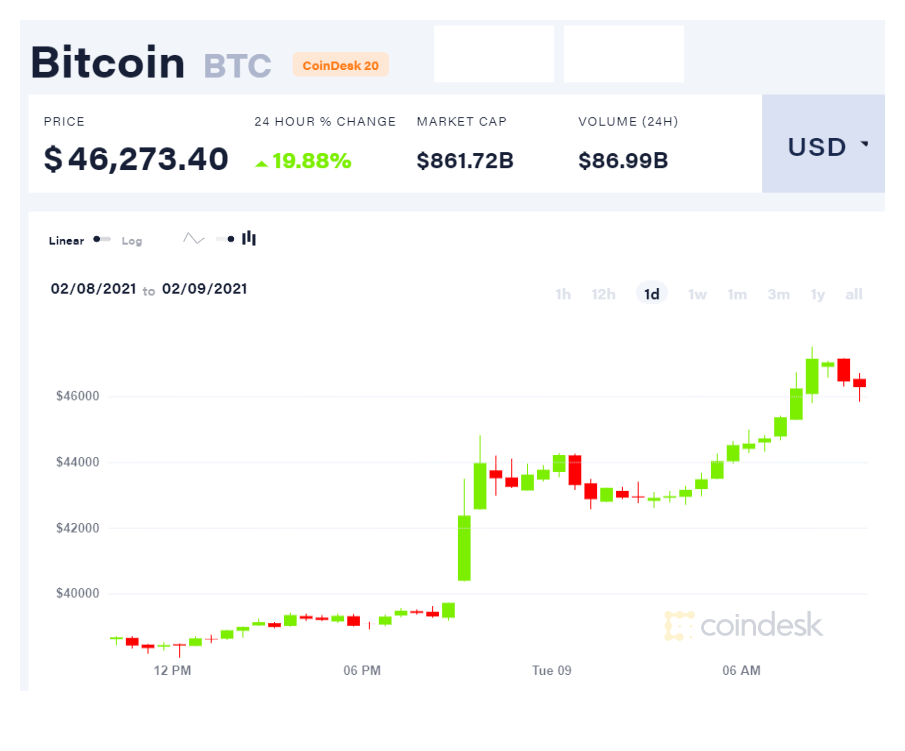Switch to the 1w range

pyautogui.click(x=697, y=294)
